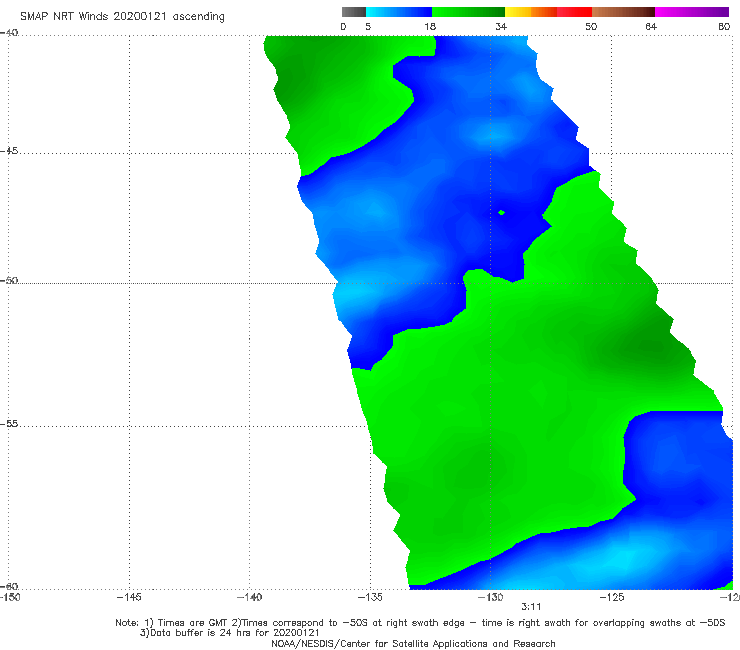Click the note '3)Data buffer is 24 hrs'
Image resolution: width=740 pixels, height=650 pixels.
coord(230,633)
